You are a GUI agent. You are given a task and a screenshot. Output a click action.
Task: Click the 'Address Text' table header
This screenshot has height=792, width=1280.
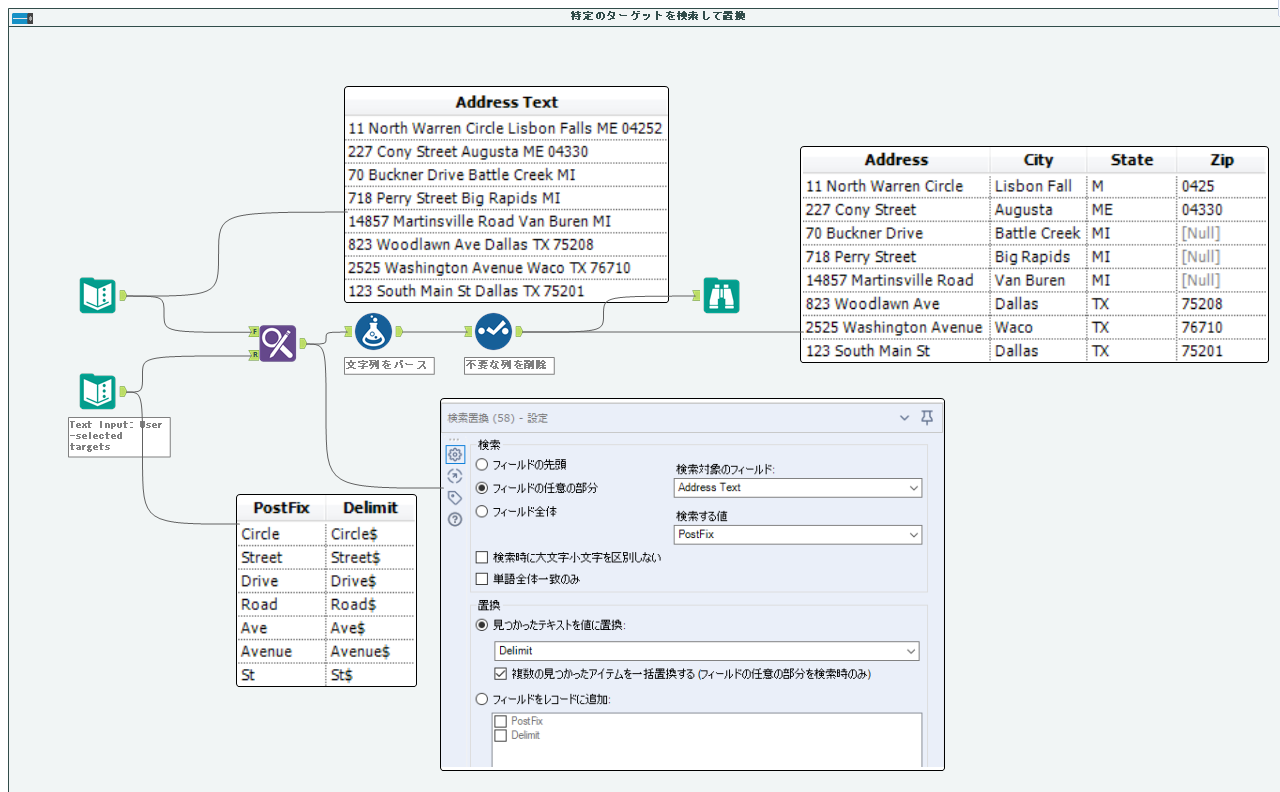[x=506, y=102]
